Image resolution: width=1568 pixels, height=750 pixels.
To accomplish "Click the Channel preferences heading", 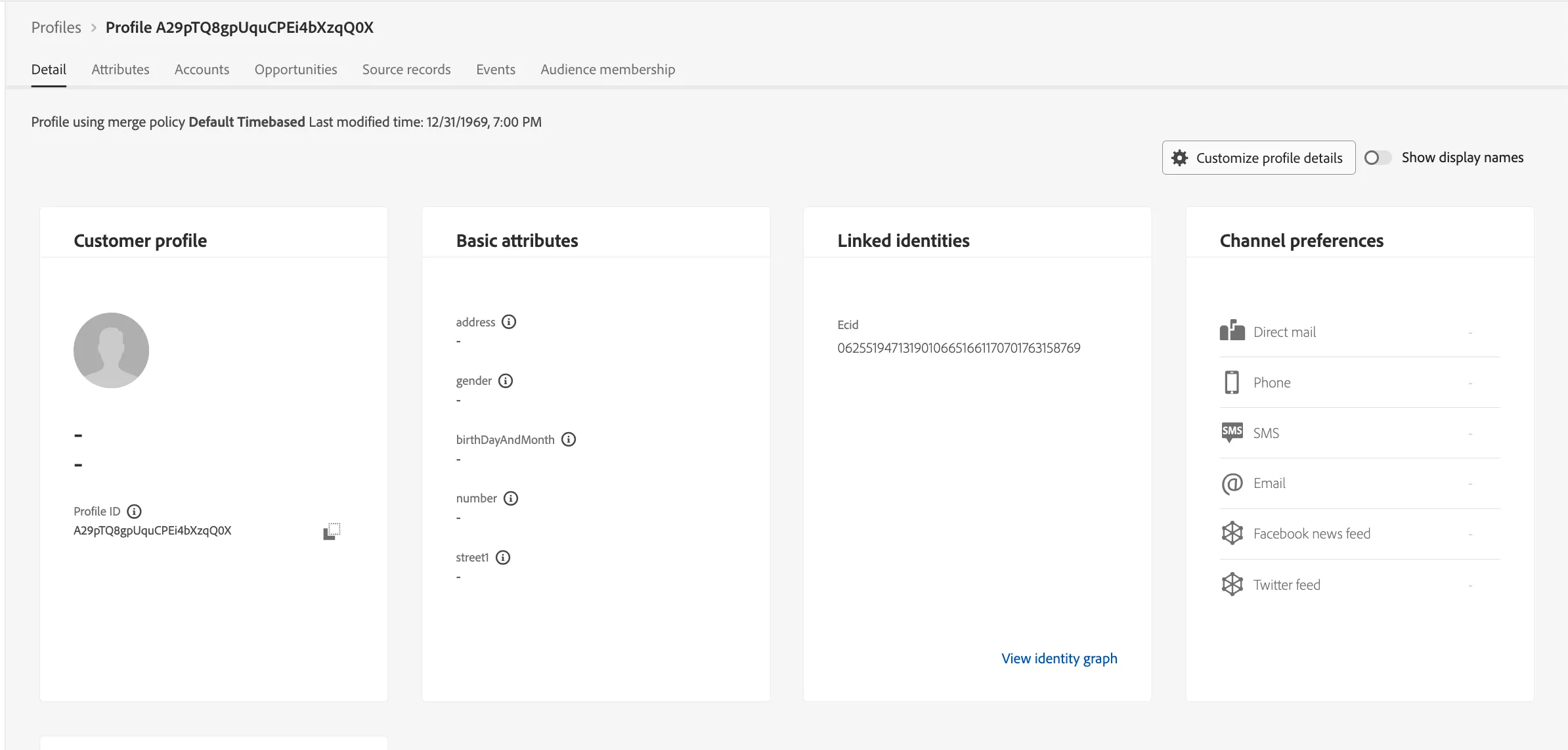I will tap(1301, 241).
